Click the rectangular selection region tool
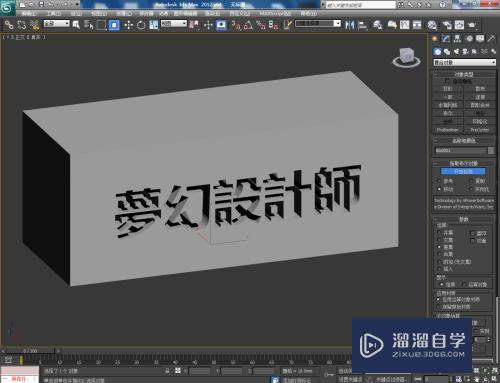 click(101, 25)
